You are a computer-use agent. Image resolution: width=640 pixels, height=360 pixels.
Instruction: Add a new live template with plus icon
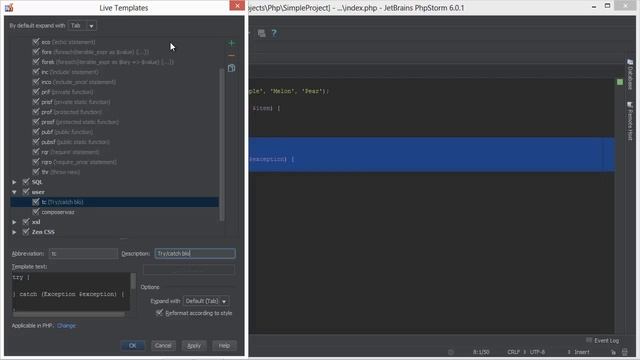tap(231, 43)
